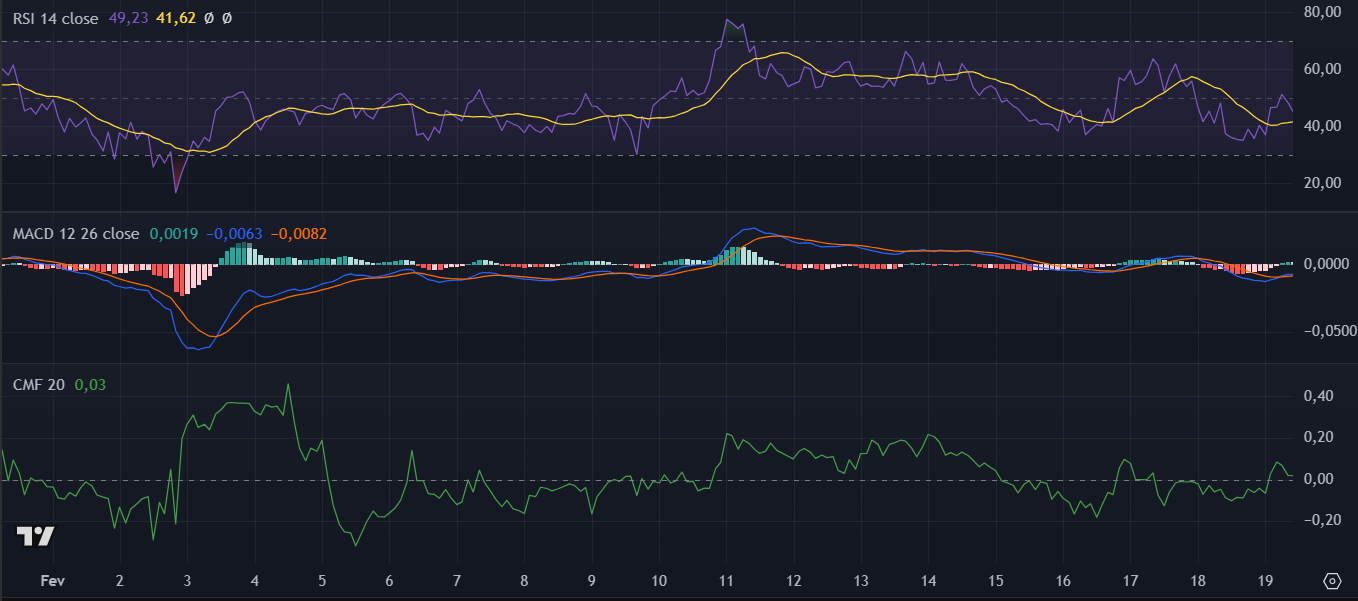Click date 15 on the time axis

[996, 580]
